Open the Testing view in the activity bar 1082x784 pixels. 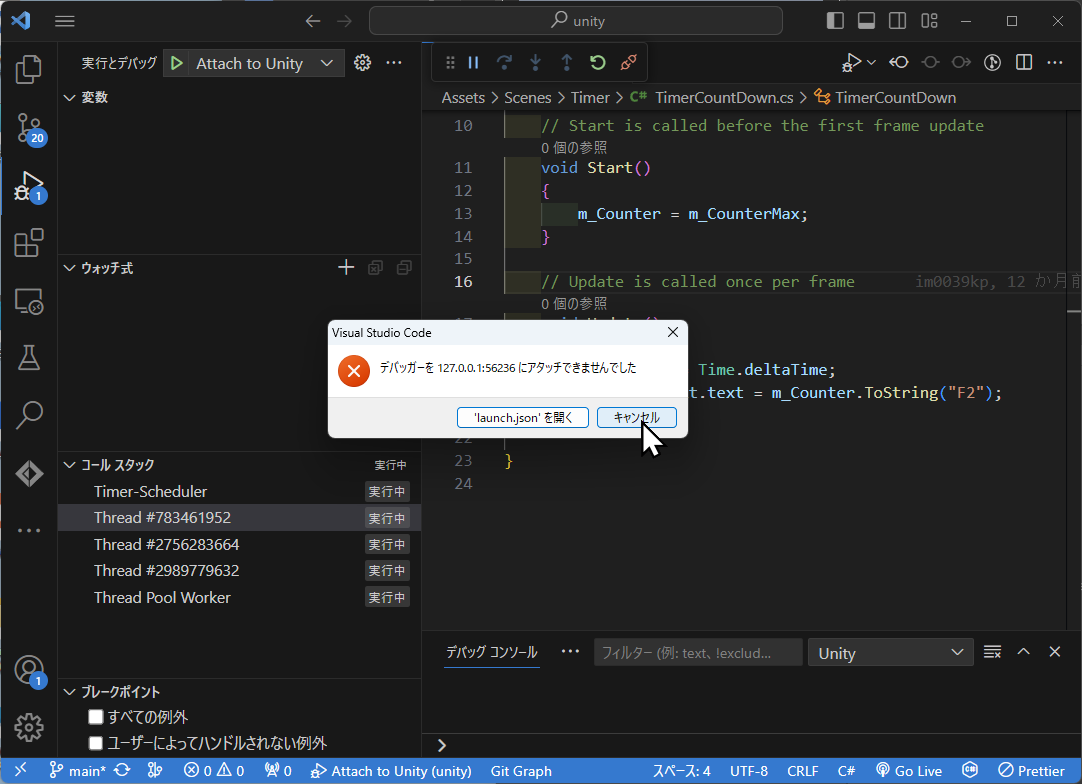click(28, 356)
